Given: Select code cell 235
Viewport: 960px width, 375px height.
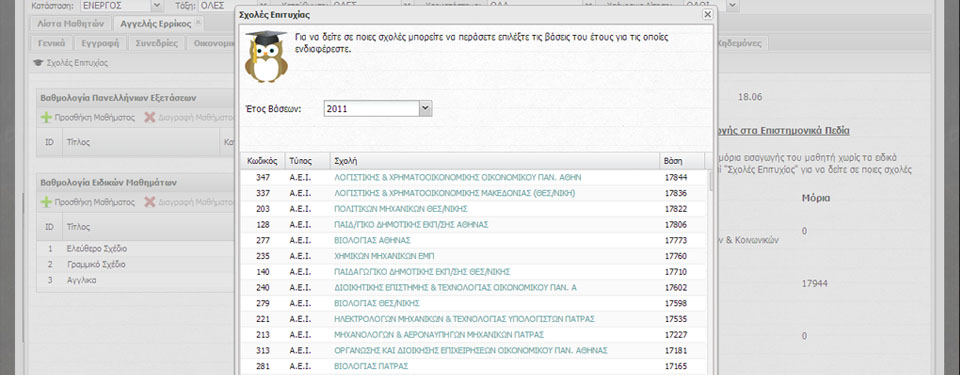Looking at the screenshot, I should (263, 256).
